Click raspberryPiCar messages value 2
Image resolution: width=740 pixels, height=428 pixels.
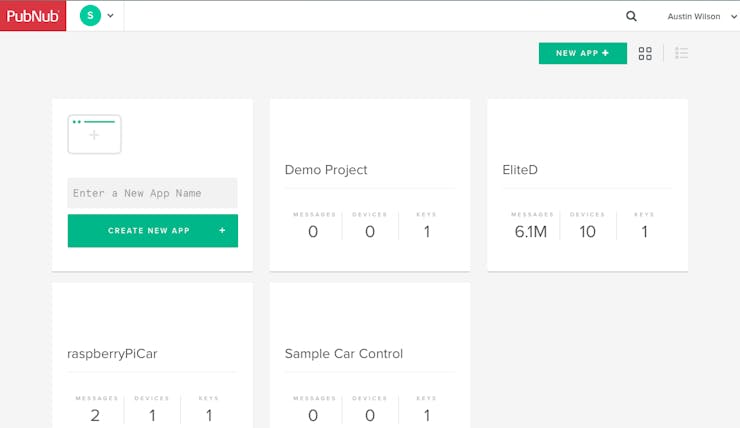pyautogui.click(x=95, y=415)
